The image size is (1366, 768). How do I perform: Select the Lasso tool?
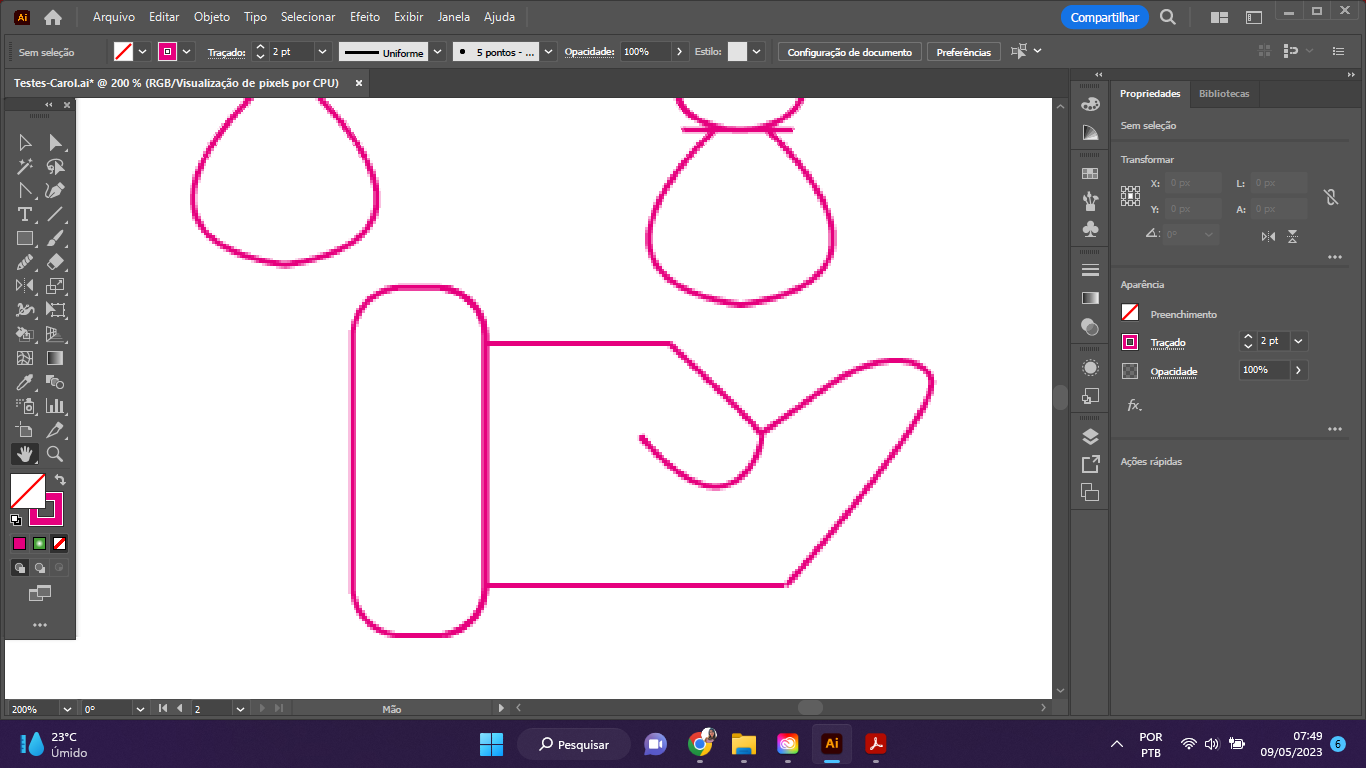(x=55, y=166)
